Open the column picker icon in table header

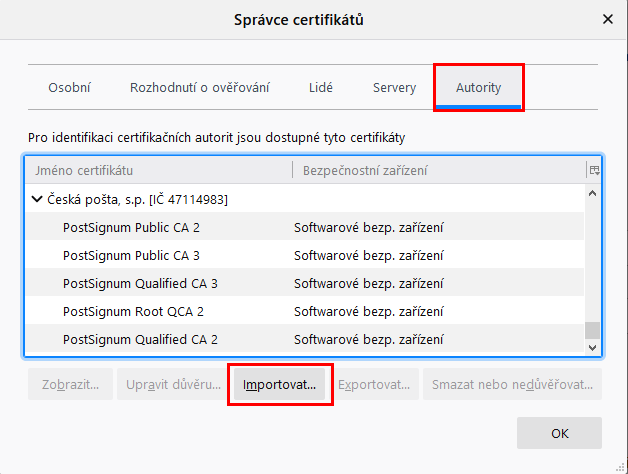pyautogui.click(x=594, y=170)
